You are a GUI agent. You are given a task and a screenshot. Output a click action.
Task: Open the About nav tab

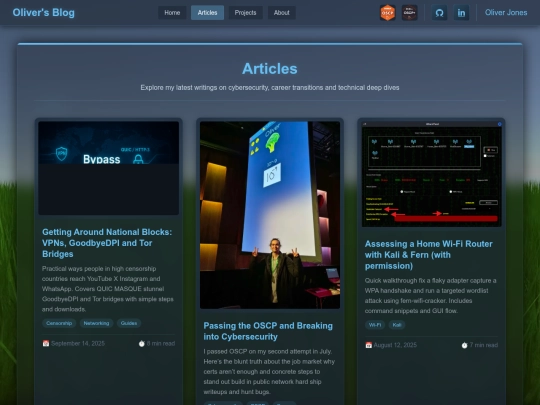coord(282,13)
